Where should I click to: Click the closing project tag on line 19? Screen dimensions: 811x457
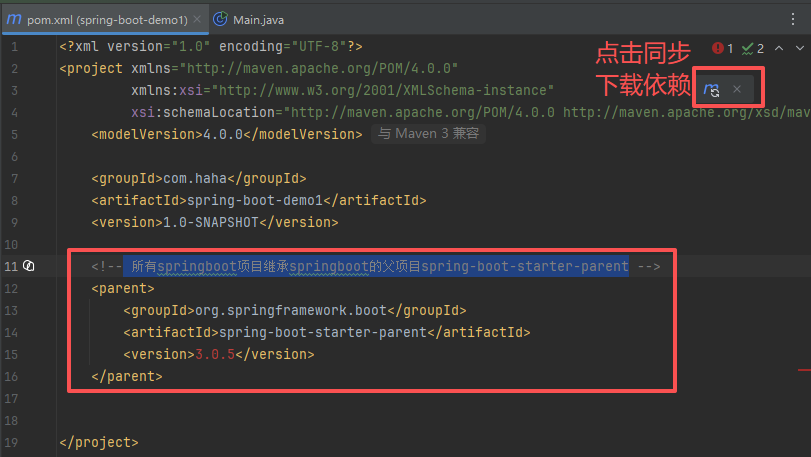(99, 443)
